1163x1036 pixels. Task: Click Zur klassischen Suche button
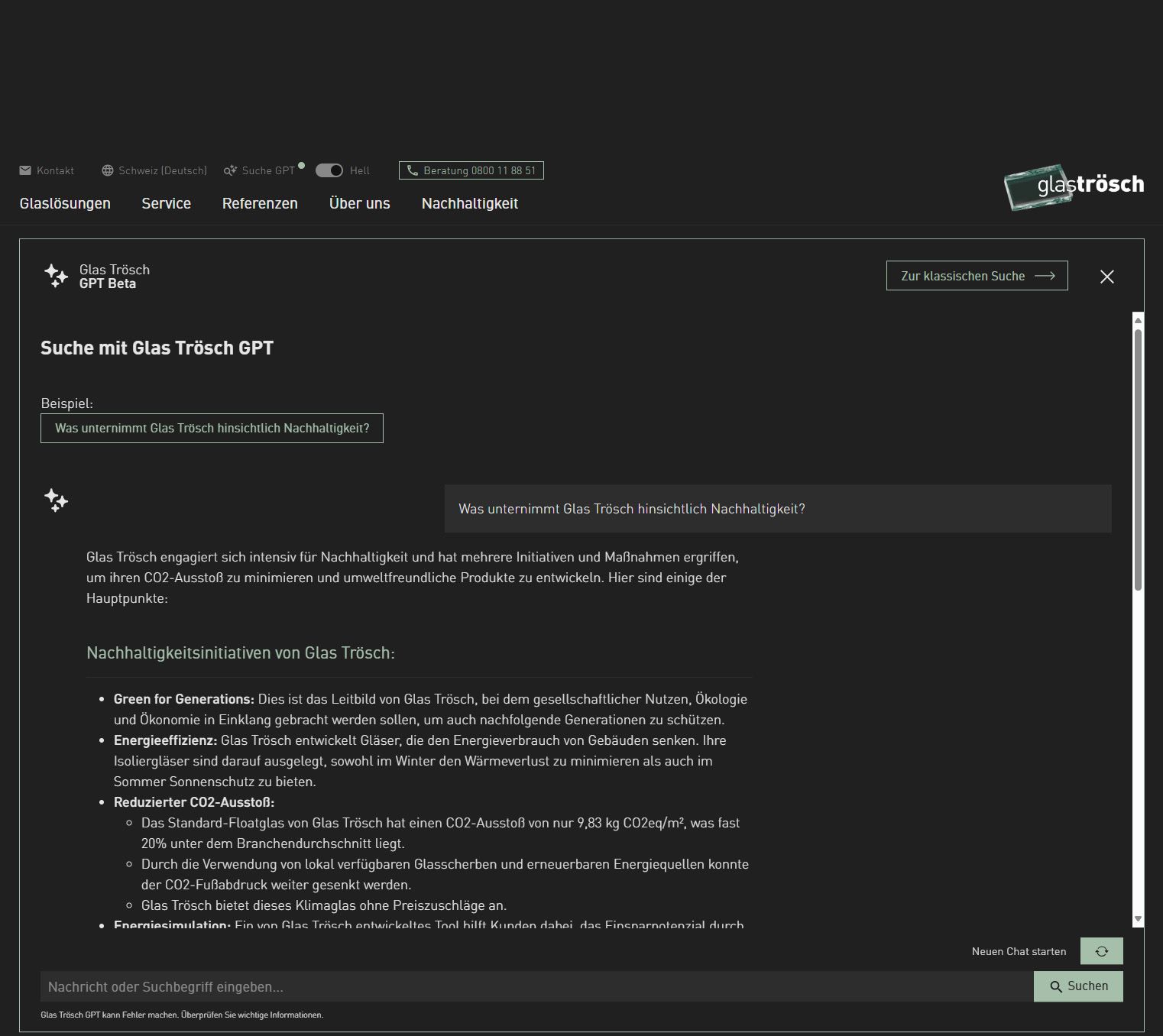point(977,276)
